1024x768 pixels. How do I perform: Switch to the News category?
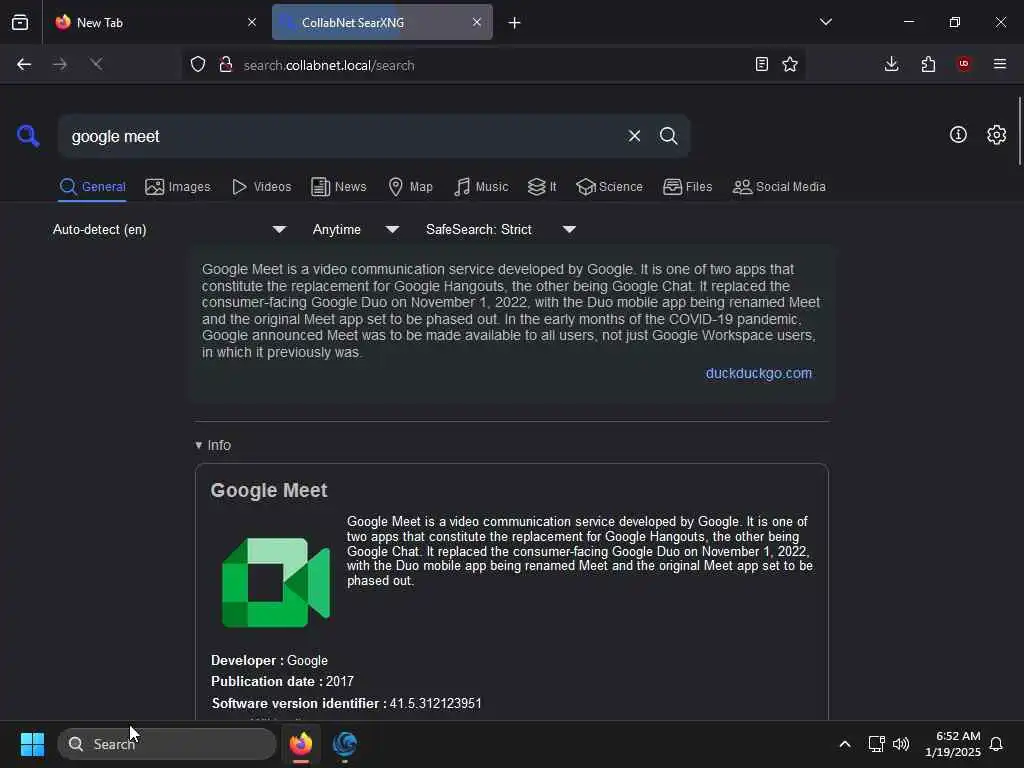pyautogui.click(x=339, y=187)
